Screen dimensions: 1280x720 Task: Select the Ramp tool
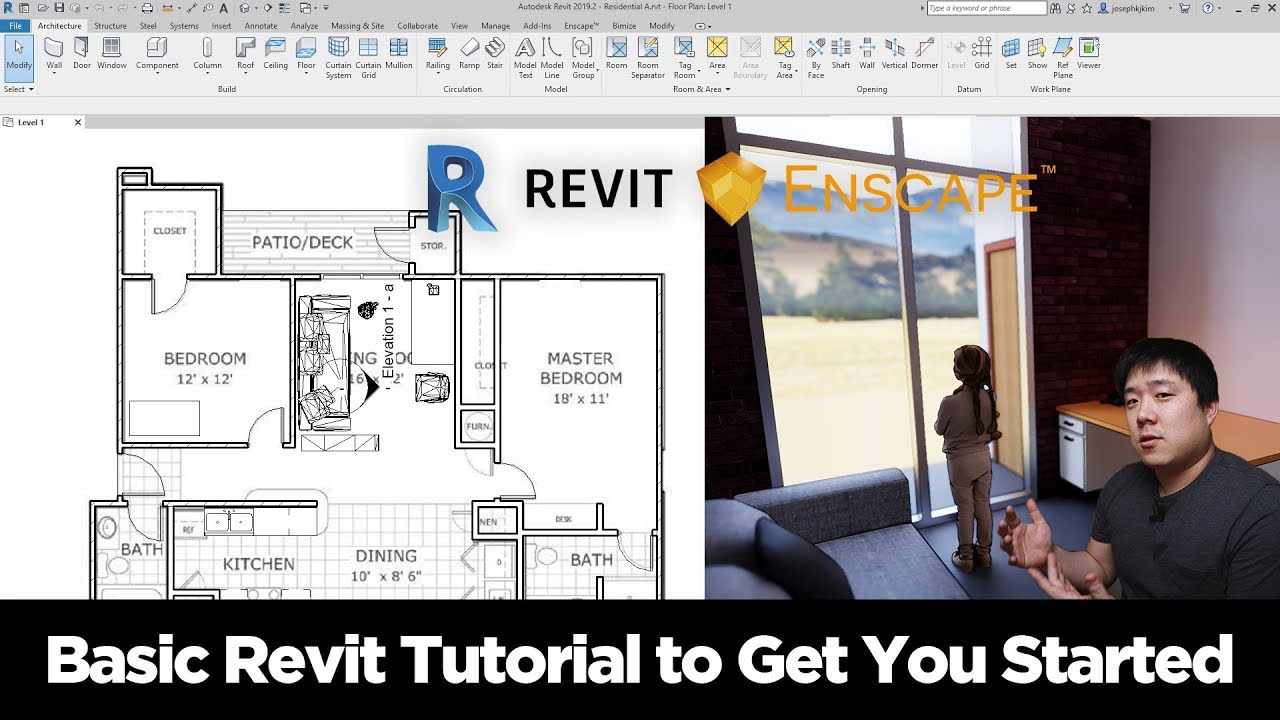(x=469, y=55)
